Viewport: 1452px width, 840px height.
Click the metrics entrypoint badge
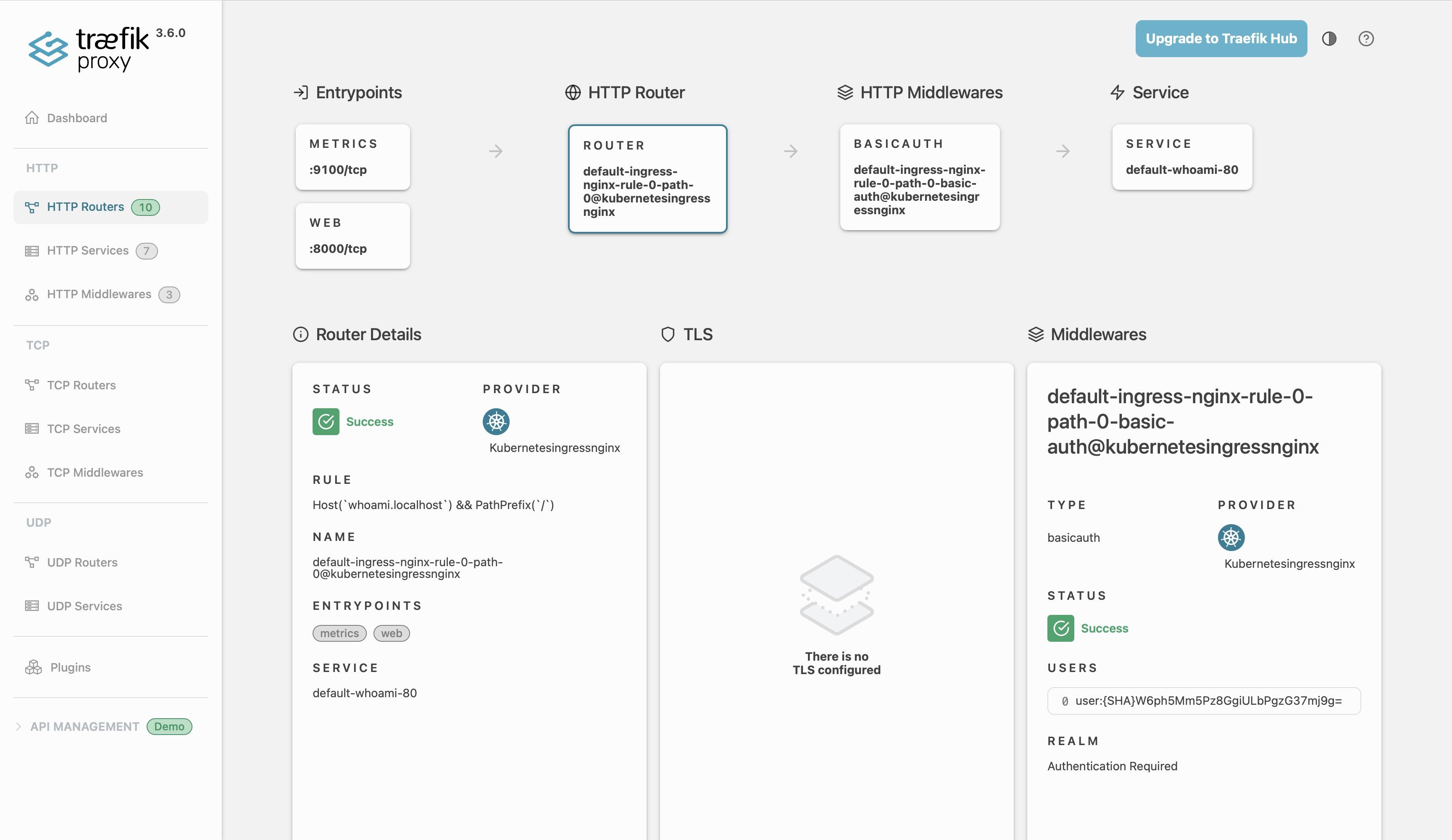click(x=339, y=633)
